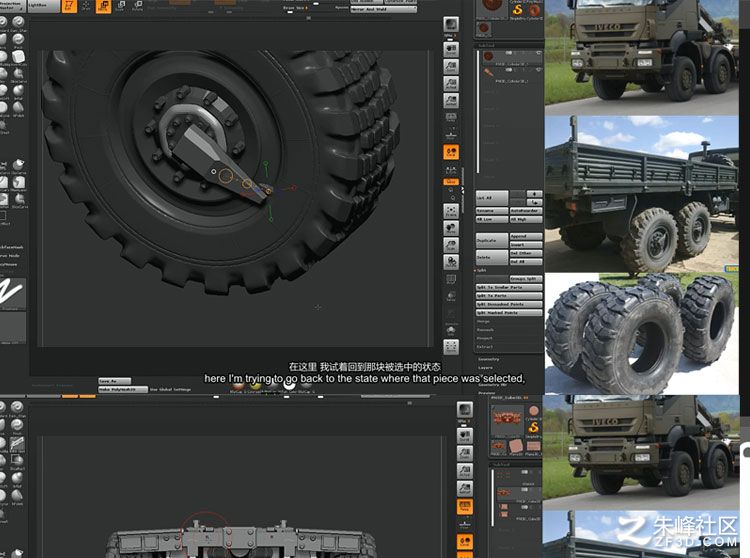Viewport: 750px width, 558px height.
Task: Select the SimpleBrush S tool icon, upper window
Action: (518, 10)
